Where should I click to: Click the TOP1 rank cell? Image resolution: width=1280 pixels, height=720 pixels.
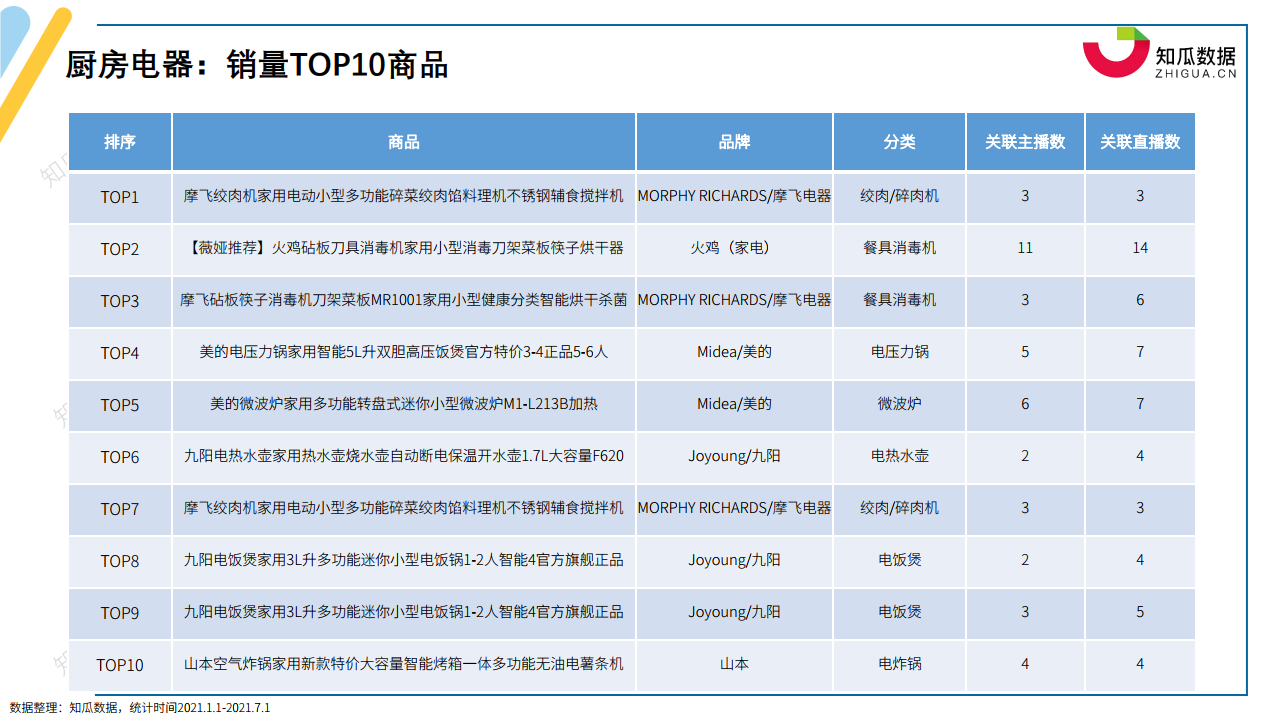pyautogui.click(x=120, y=197)
